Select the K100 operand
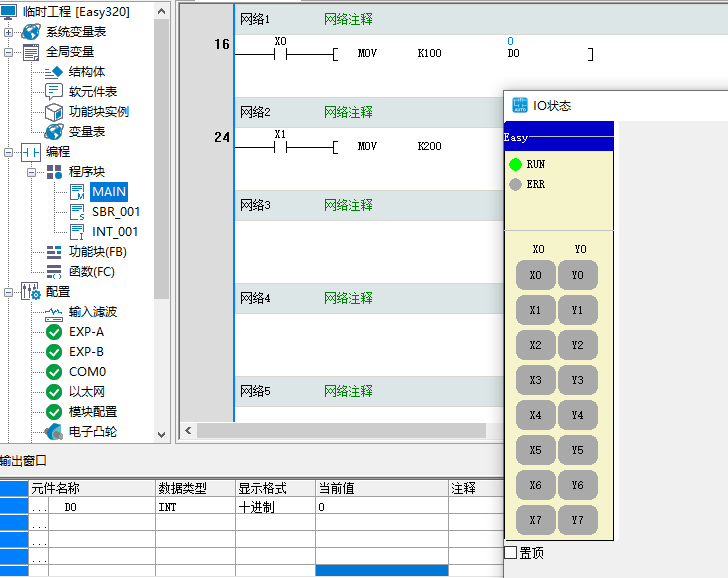Viewport: 728px width, 578px height. (x=429, y=53)
